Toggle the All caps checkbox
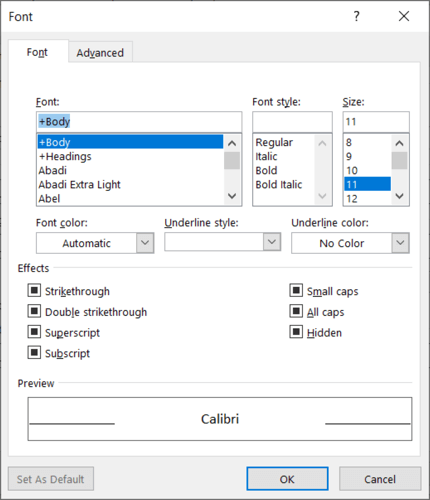430x500 pixels. coord(296,311)
